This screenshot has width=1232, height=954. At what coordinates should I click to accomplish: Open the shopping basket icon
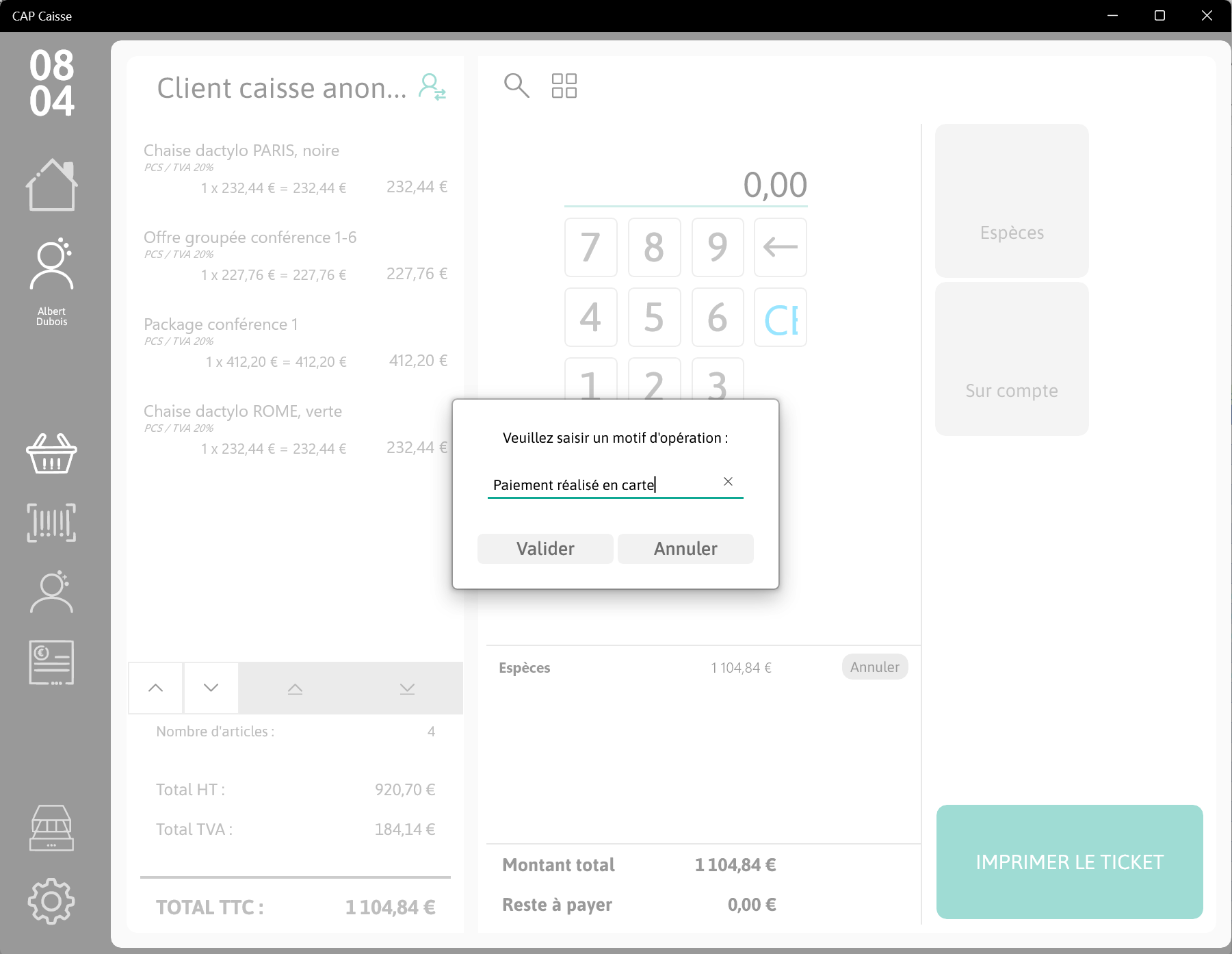tap(52, 453)
